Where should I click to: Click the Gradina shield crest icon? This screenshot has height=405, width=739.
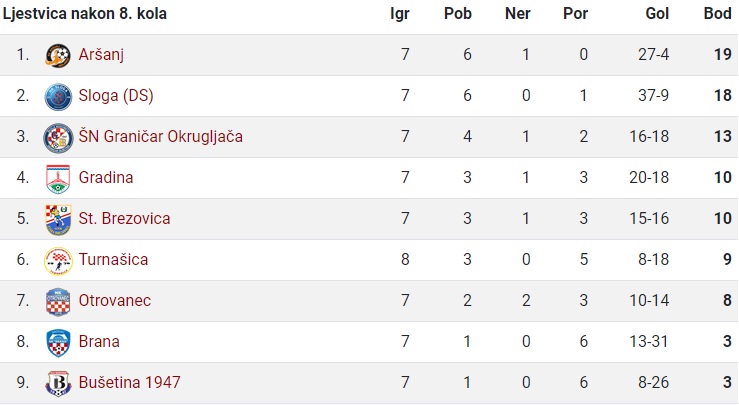tap(58, 178)
